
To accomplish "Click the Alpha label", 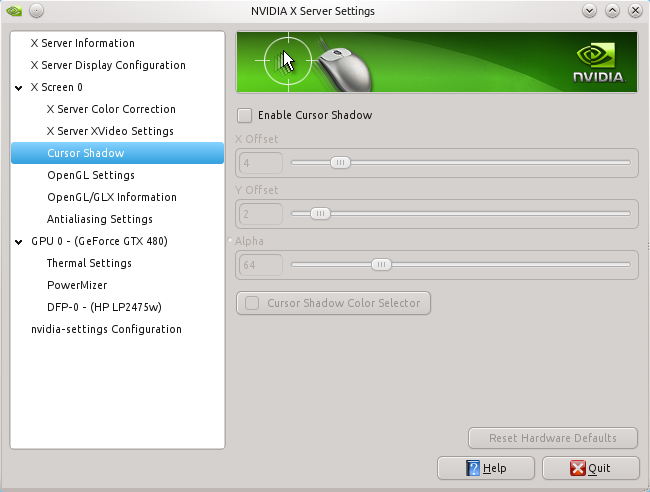I will point(249,241).
